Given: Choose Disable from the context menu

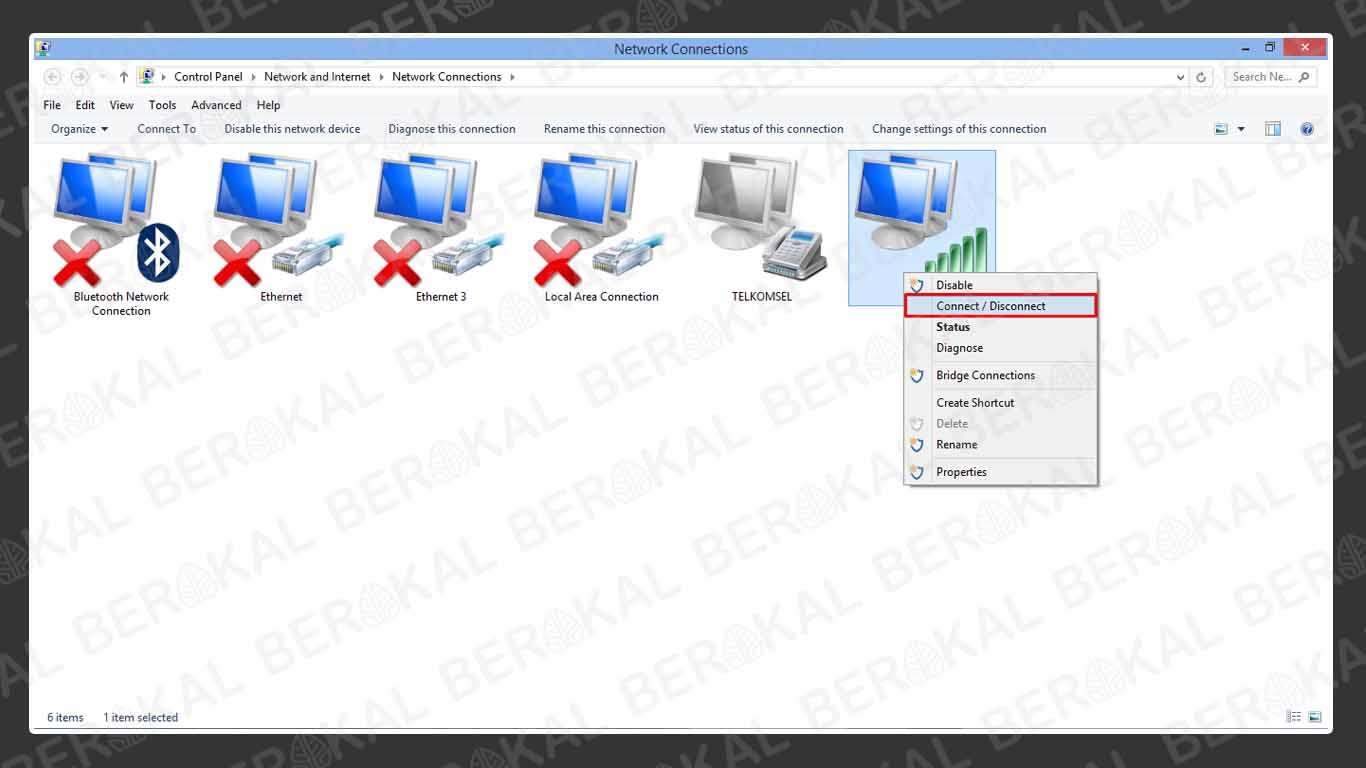Looking at the screenshot, I should (1000, 285).
